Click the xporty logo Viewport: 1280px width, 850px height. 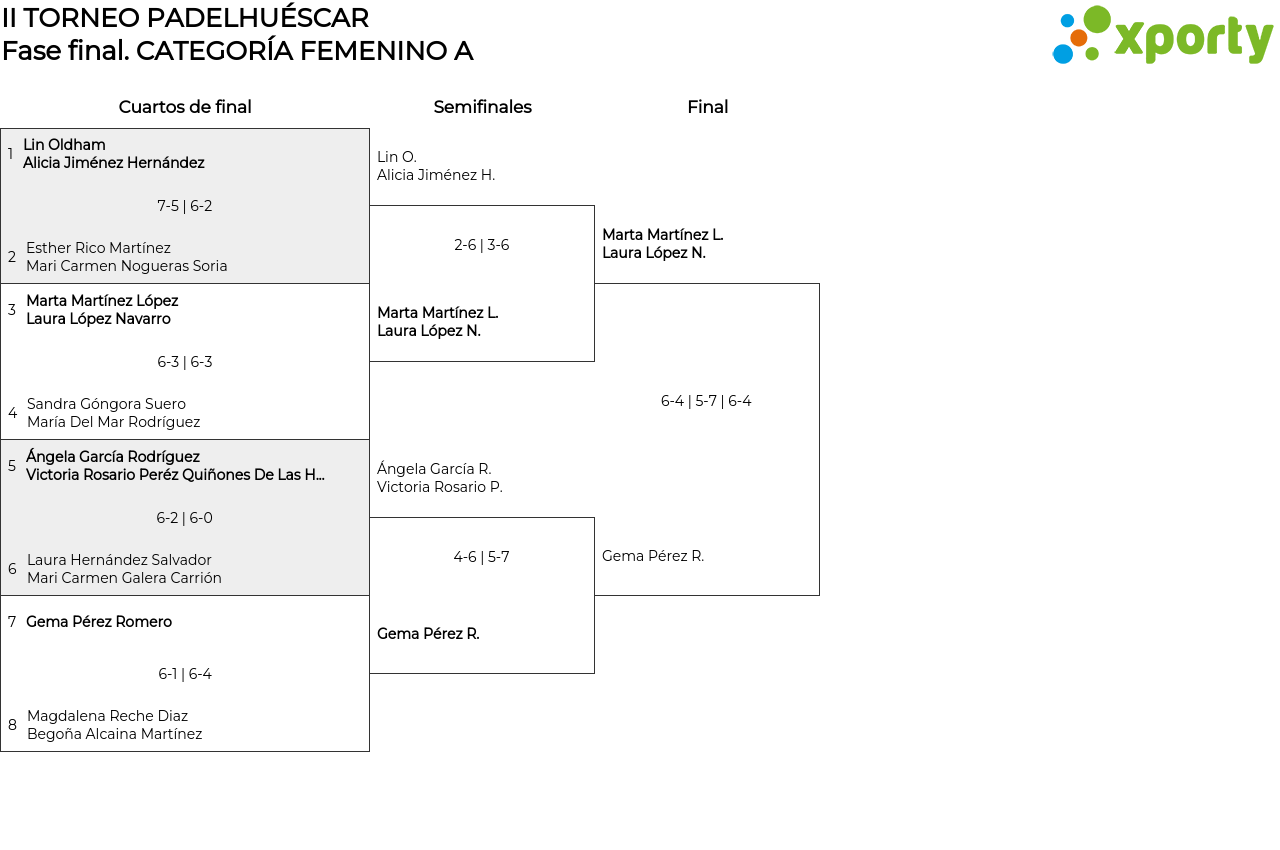(1162, 36)
